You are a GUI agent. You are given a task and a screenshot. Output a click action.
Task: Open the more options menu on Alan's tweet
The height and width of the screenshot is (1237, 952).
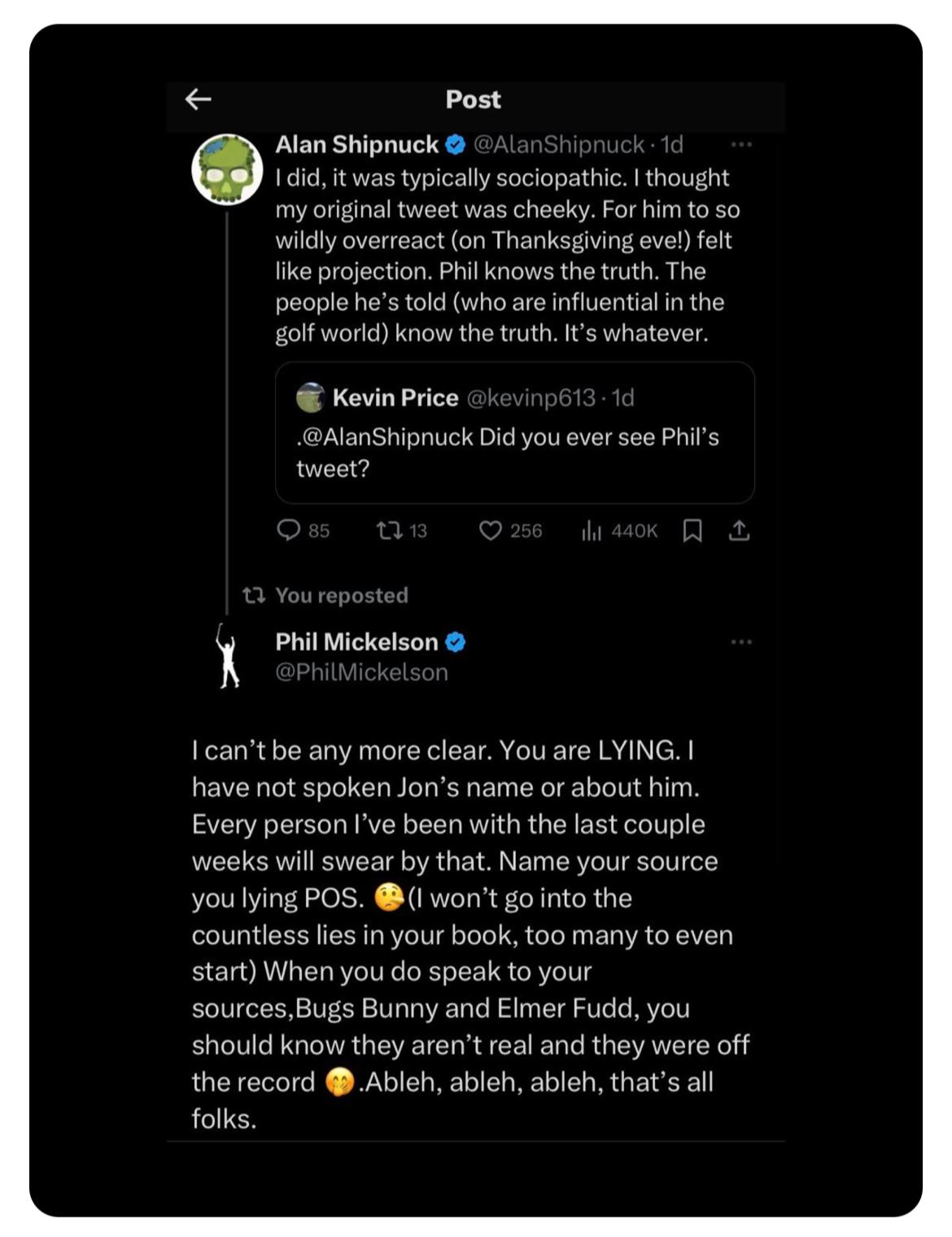[x=741, y=145]
